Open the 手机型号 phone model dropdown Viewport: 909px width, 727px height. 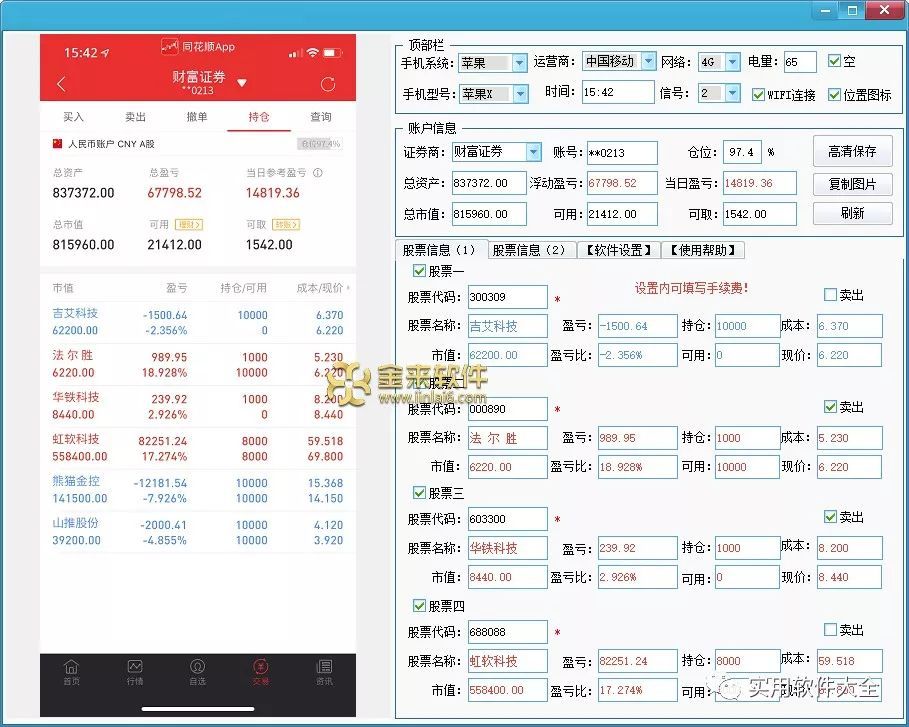521,94
